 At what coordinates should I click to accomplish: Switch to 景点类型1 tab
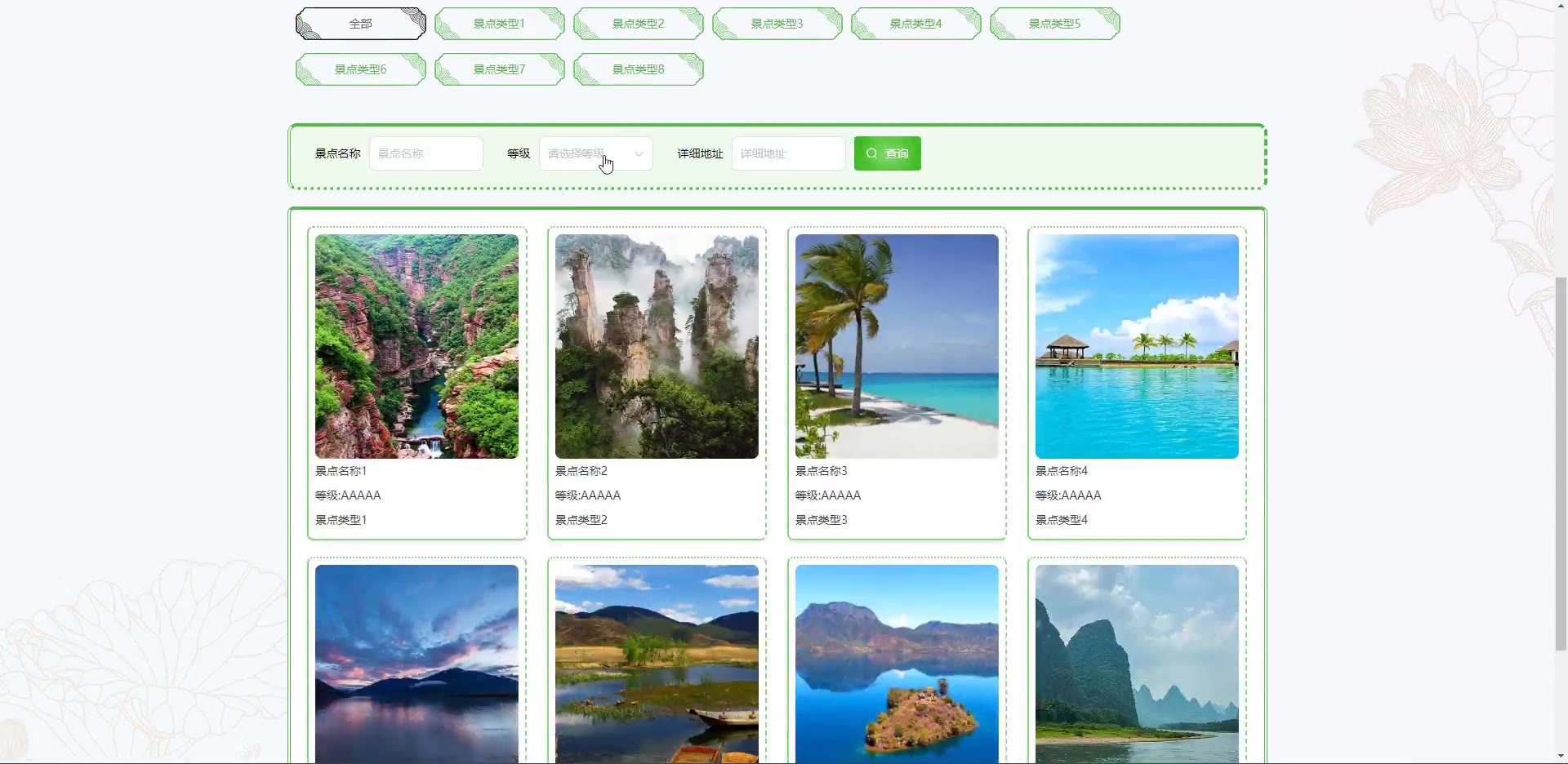click(x=499, y=24)
